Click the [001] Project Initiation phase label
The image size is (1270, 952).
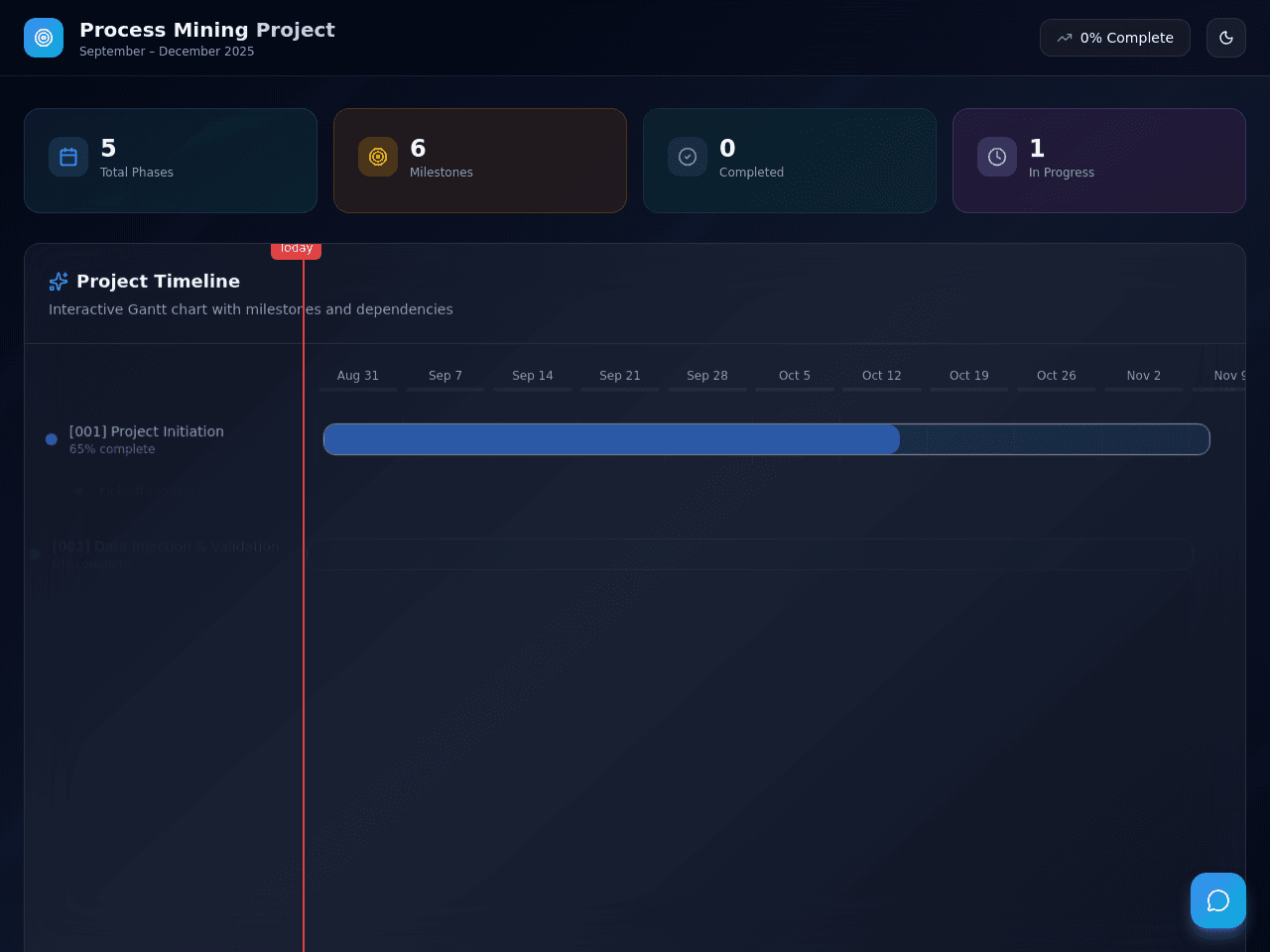click(x=147, y=431)
